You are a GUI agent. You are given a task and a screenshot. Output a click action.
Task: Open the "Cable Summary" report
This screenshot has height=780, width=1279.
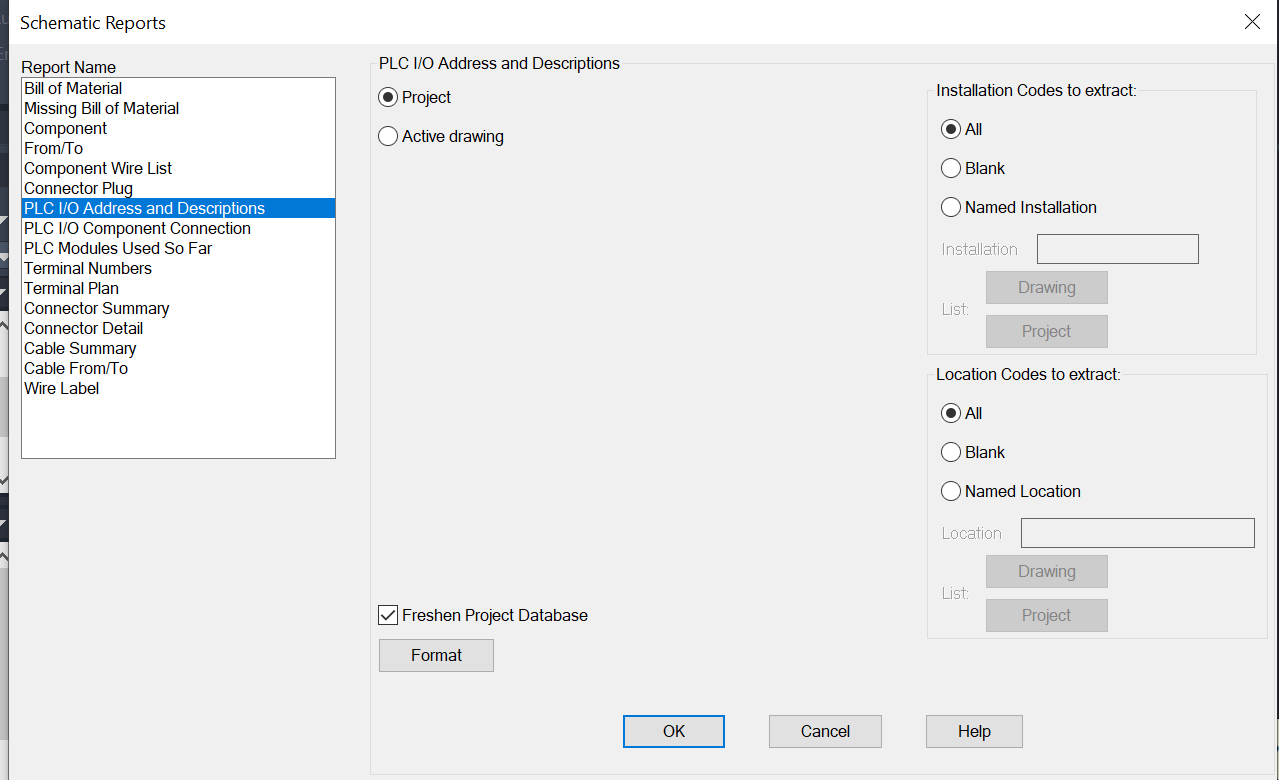[79, 348]
